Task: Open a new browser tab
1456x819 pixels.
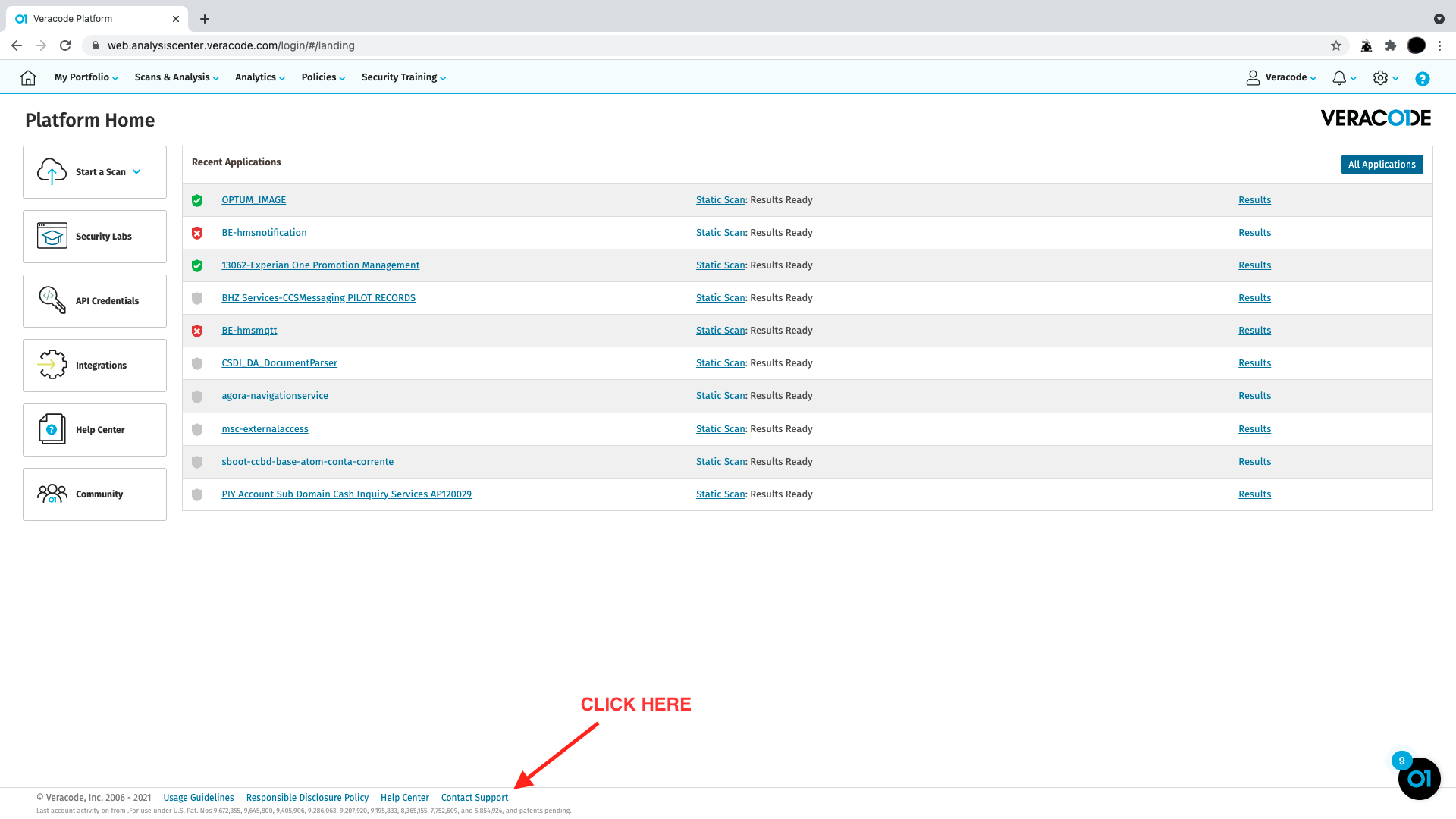Action: (x=205, y=19)
